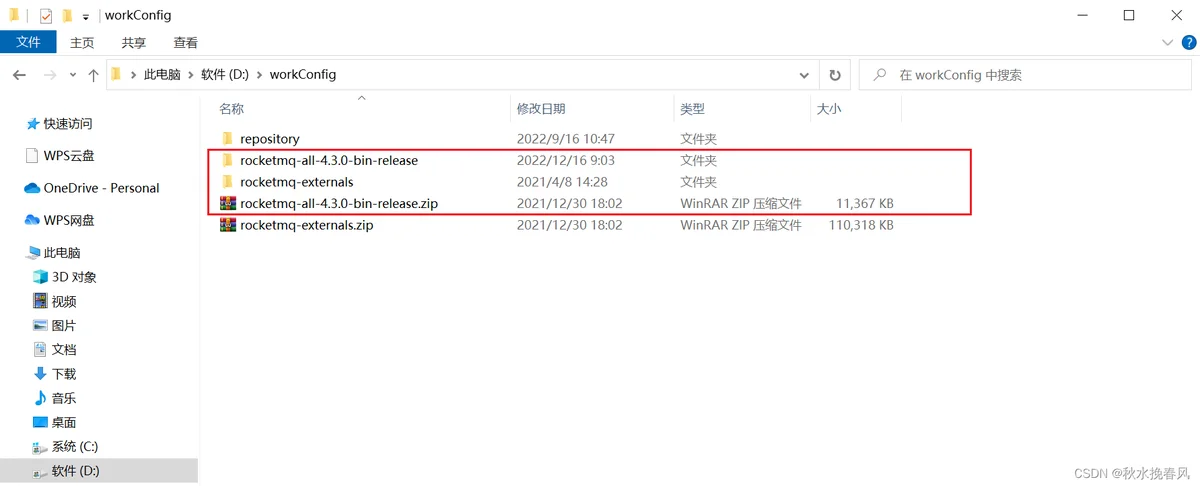Sort files by 大小 column header

(x=829, y=108)
